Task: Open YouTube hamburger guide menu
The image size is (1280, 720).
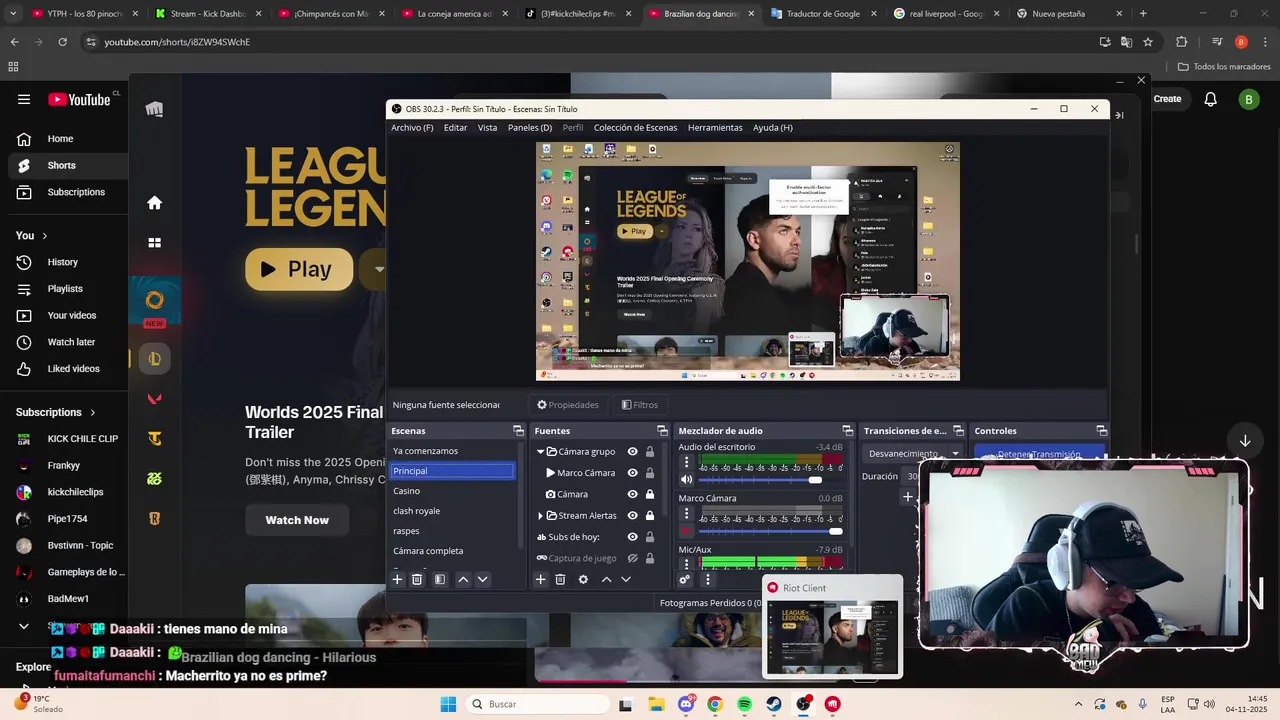Action: pyautogui.click(x=24, y=99)
